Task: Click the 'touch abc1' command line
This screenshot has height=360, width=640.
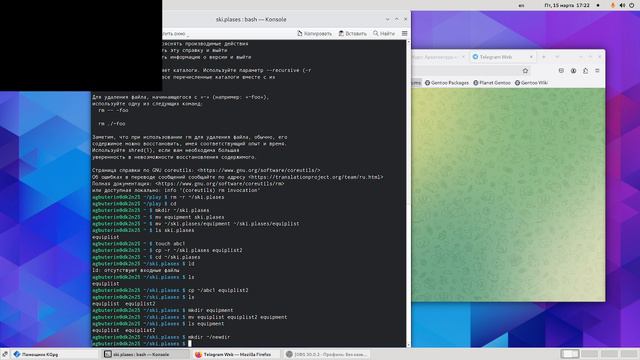Action: tap(170, 244)
